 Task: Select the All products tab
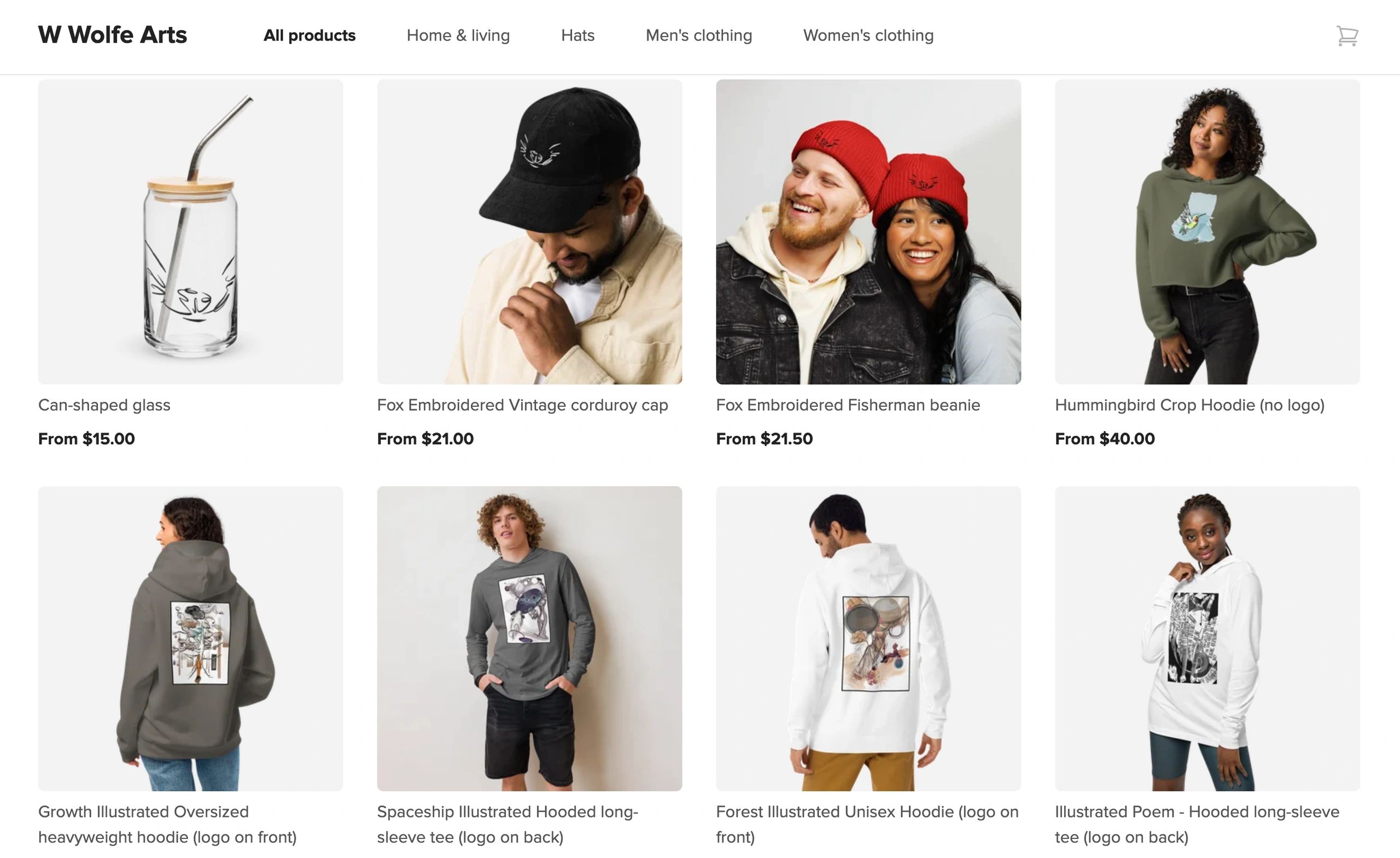tap(309, 36)
